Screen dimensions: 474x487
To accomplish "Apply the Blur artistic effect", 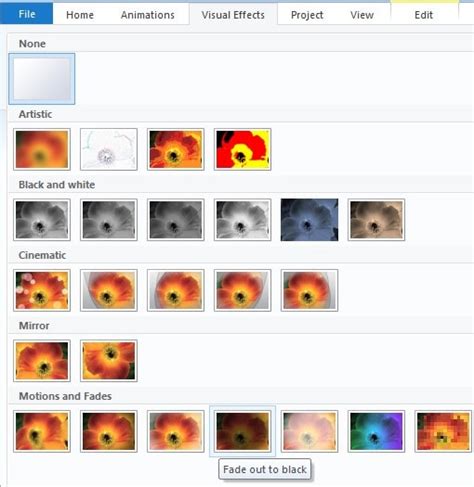I will [42, 149].
